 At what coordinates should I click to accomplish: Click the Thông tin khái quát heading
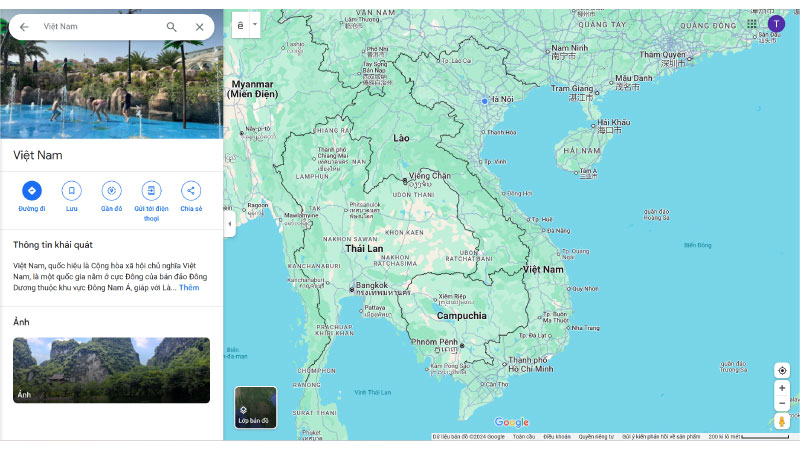tap(53, 245)
